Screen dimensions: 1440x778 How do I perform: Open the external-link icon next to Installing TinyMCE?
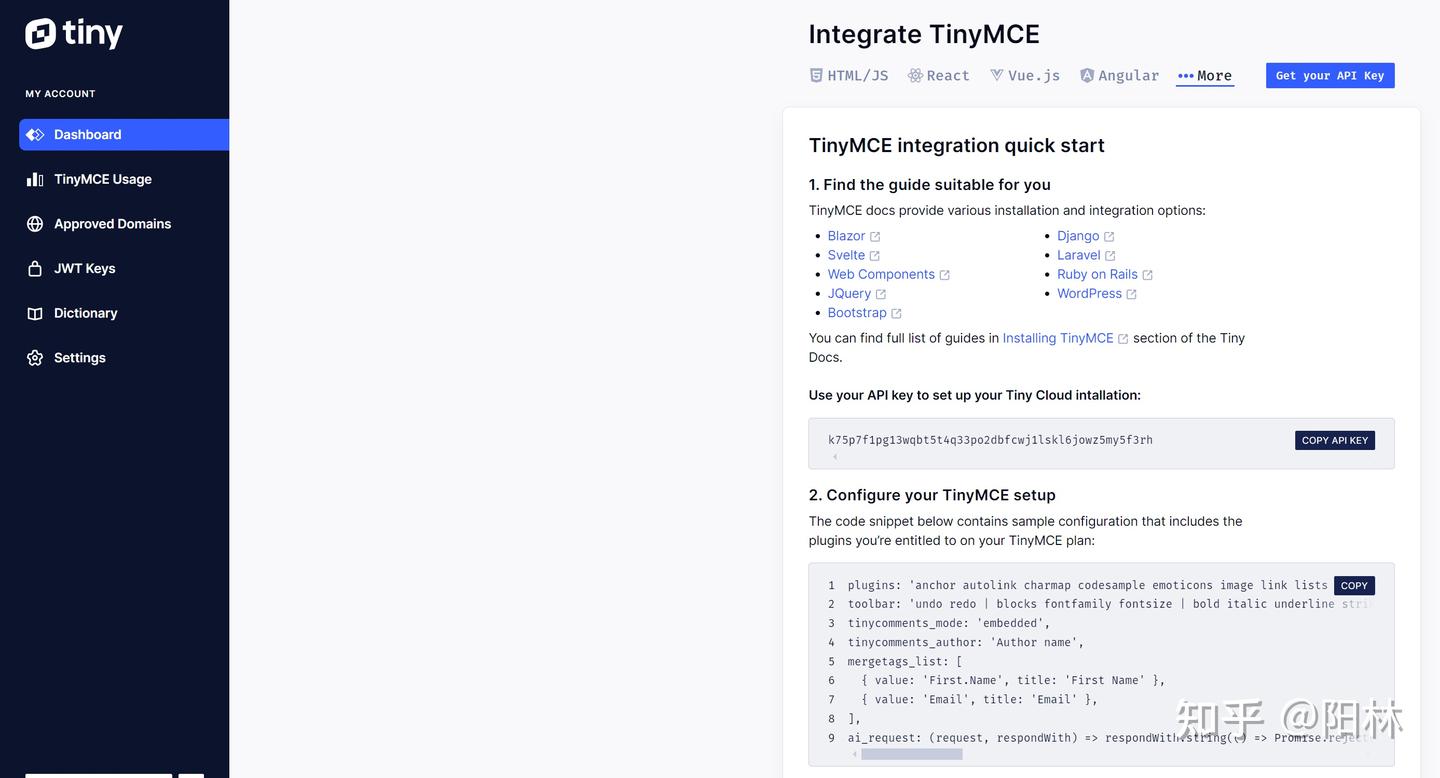coord(1123,338)
